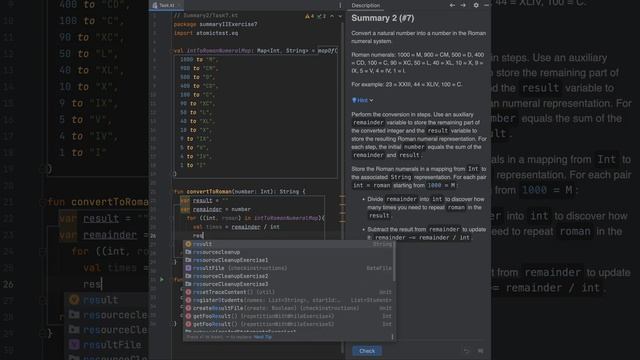Choose 'resourcecleanup' package suggestion

point(289,252)
